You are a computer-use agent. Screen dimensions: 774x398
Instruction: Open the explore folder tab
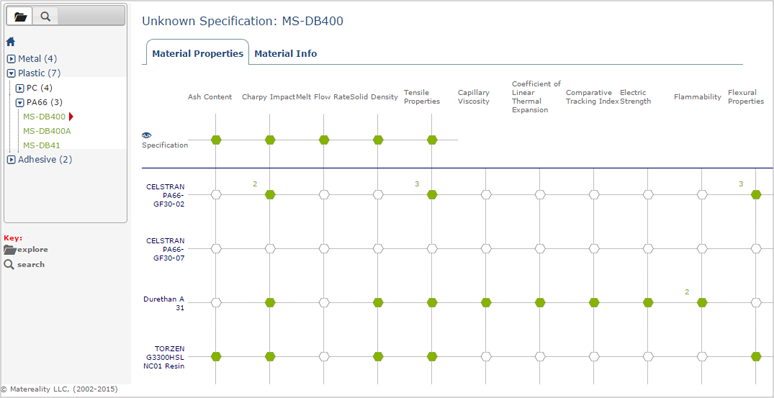coord(20,16)
